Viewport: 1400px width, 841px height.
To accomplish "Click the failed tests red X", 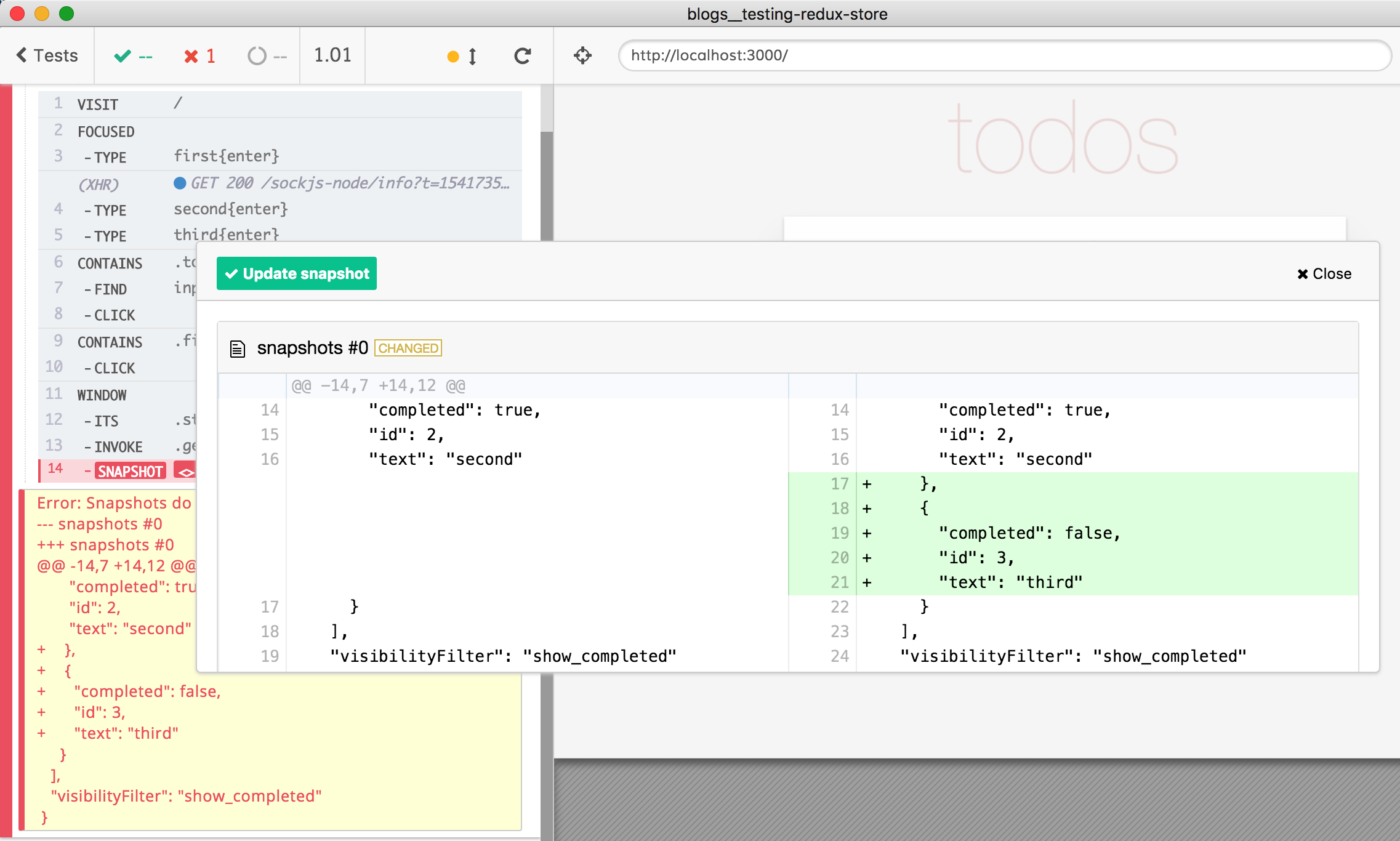I will point(191,57).
